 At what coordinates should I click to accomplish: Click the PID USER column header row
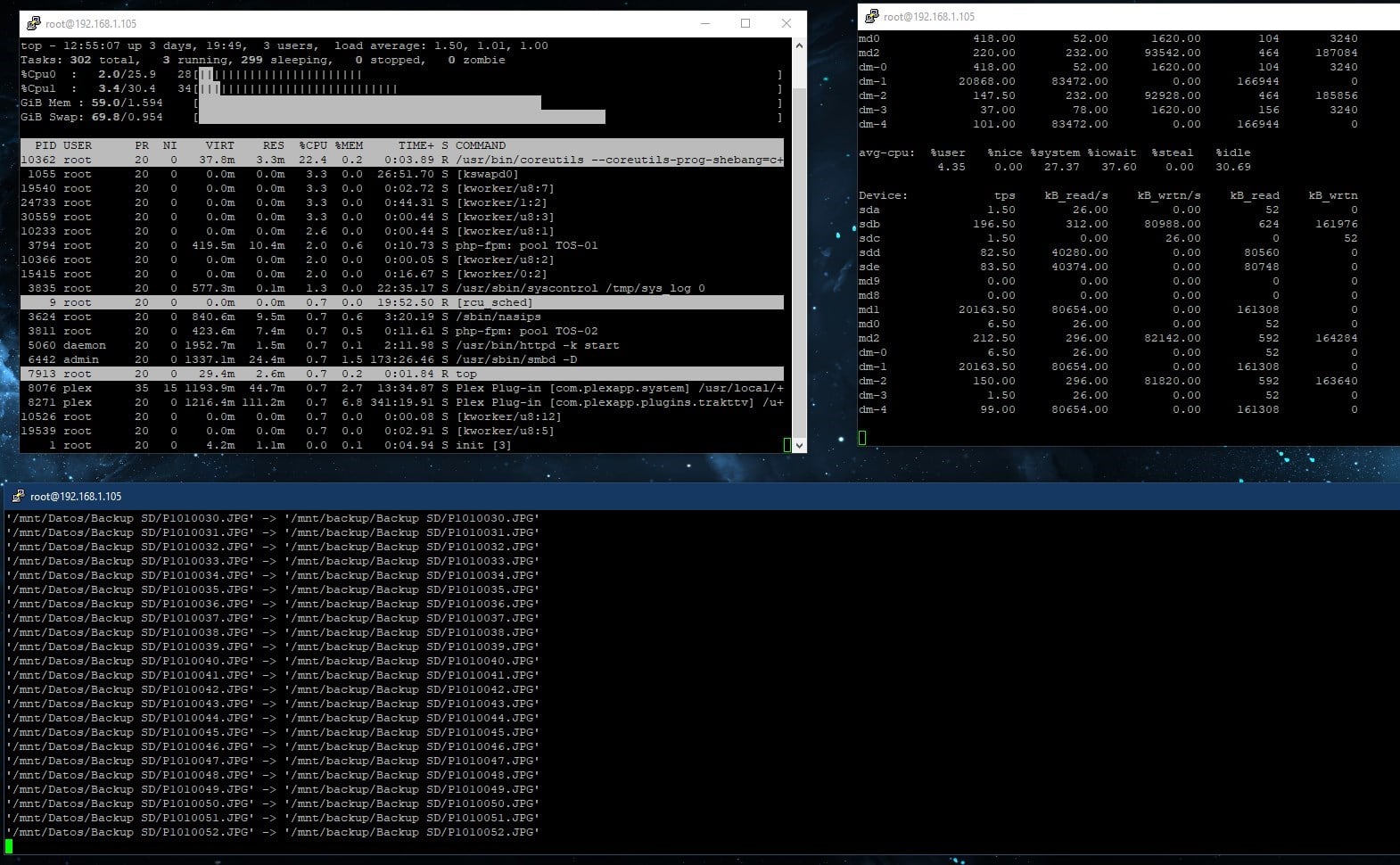[402, 145]
